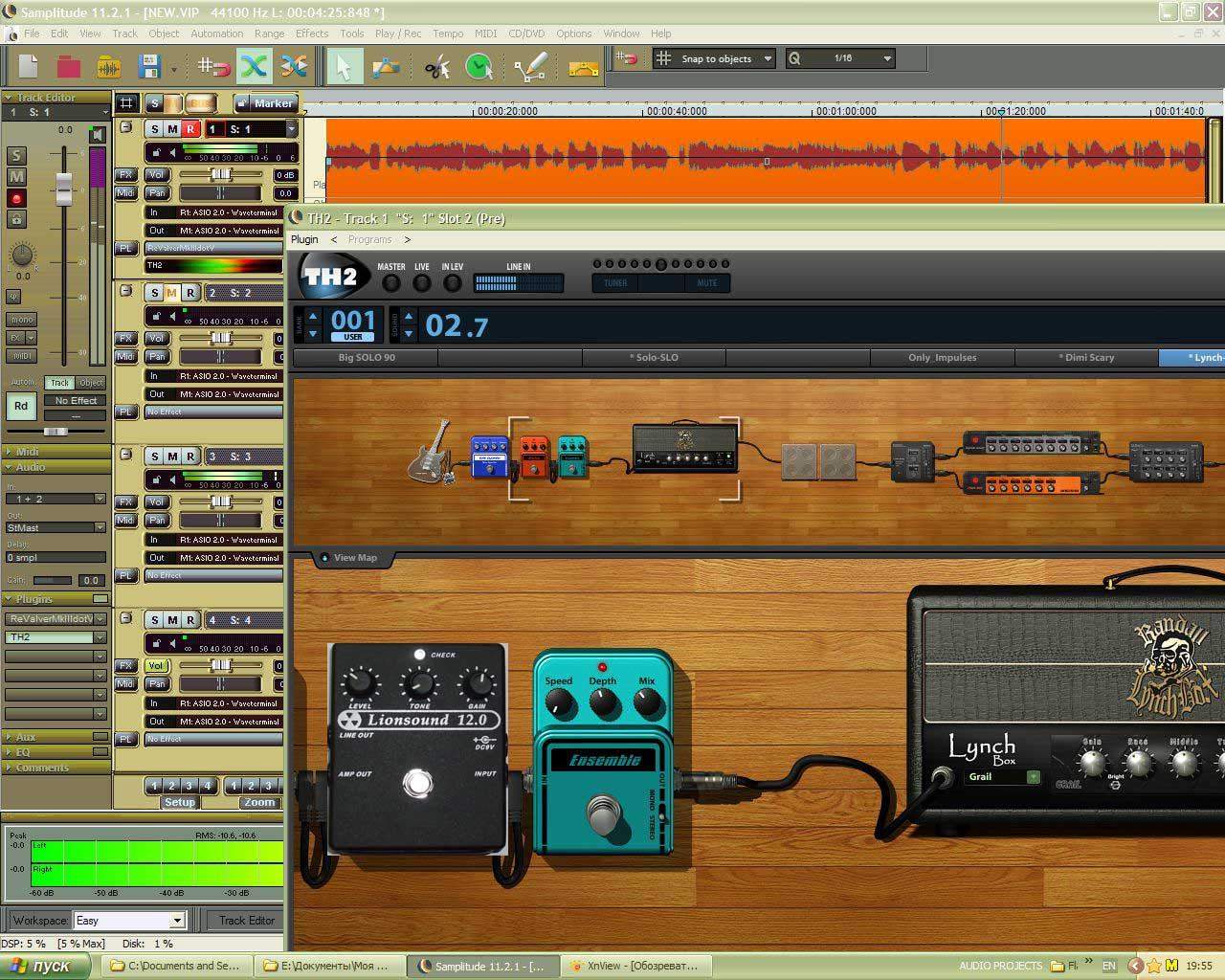Click the Tuner button in TH2
This screenshot has height=980, width=1225.
click(x=615, y=283)
